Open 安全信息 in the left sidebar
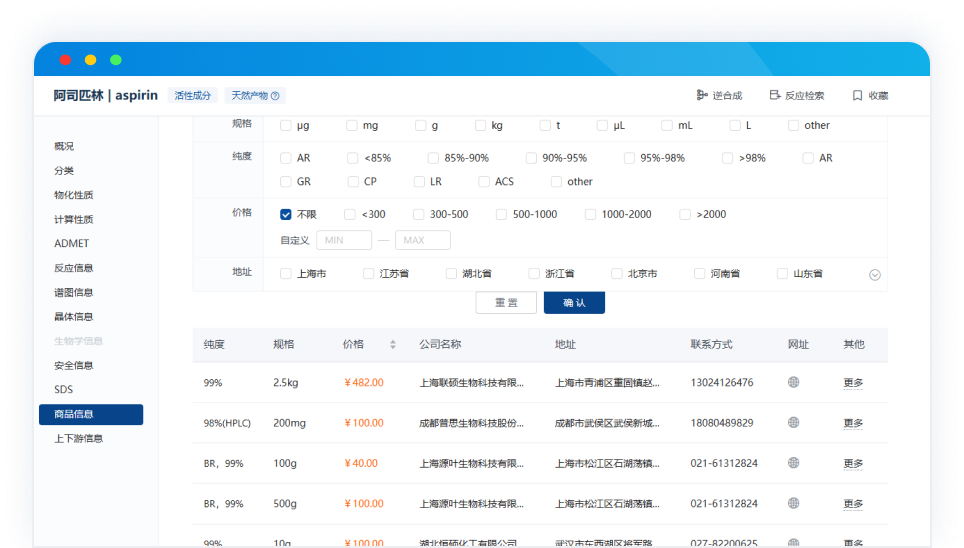 click(x=73, y=365)
